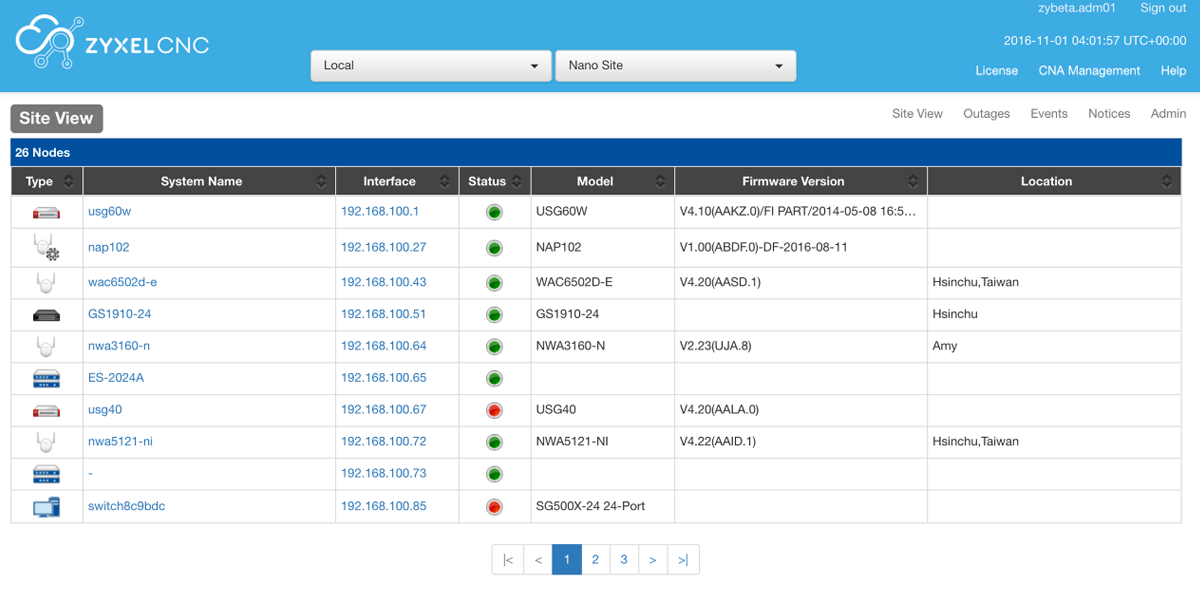Open the Admin tab

[x=1168, y=114]
